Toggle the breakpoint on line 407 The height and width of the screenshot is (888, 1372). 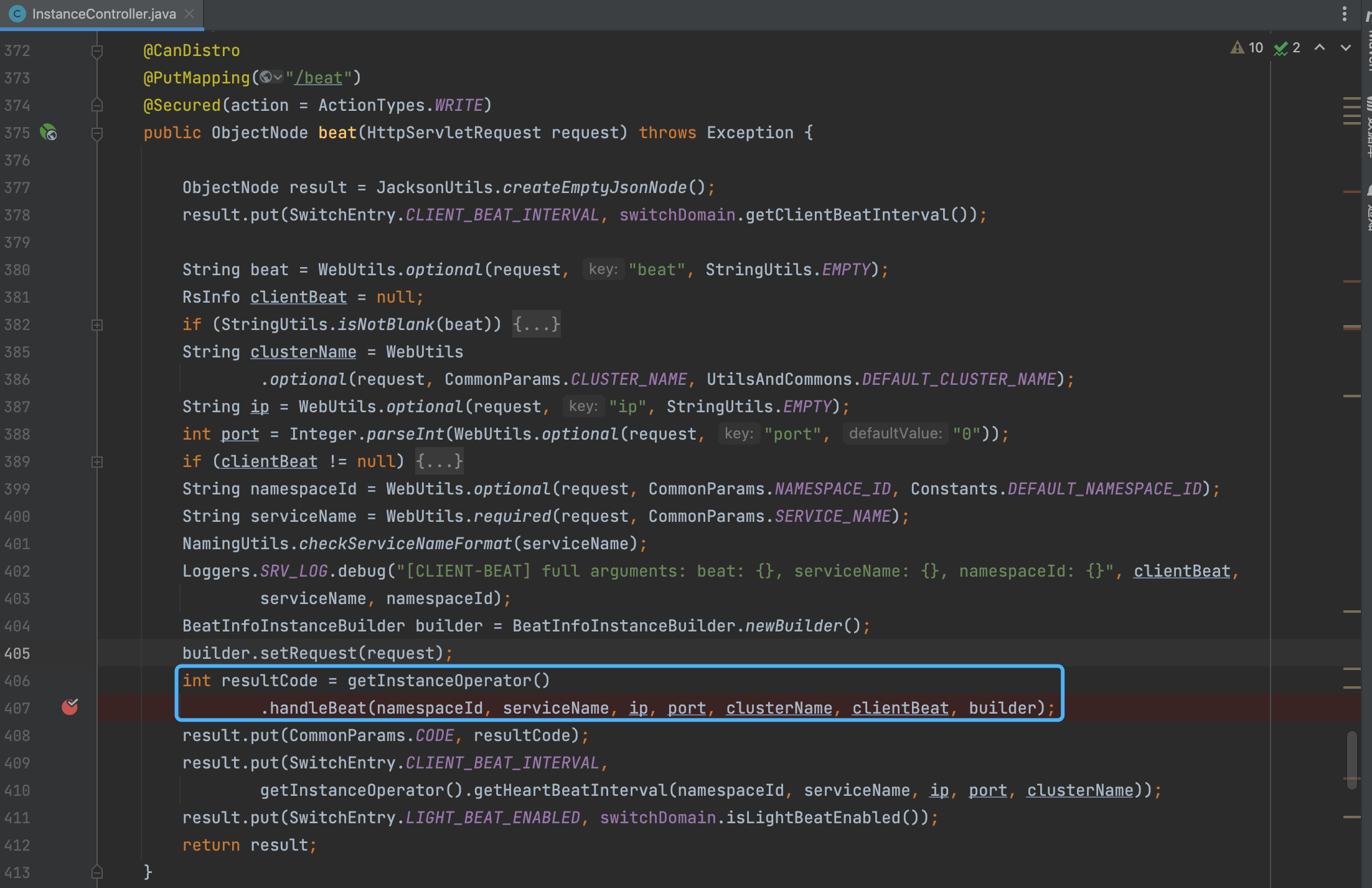(70, 707)
